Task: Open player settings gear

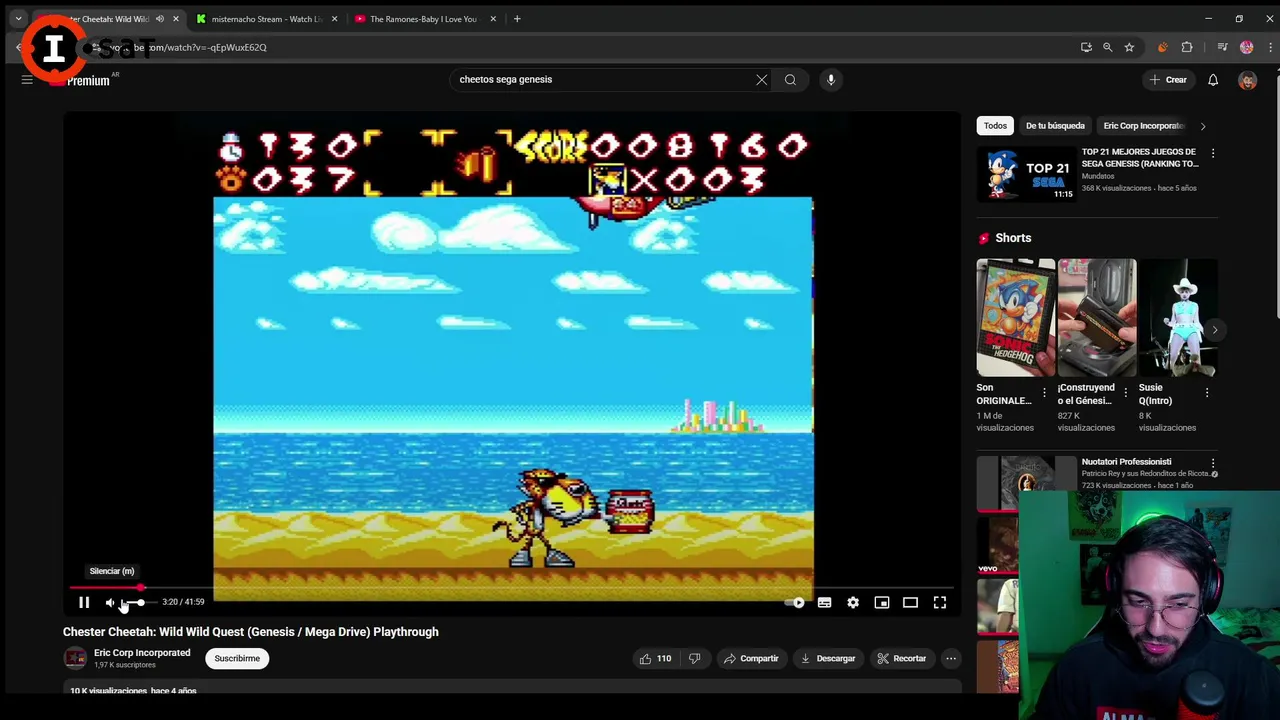Action: tap(853, 602)
